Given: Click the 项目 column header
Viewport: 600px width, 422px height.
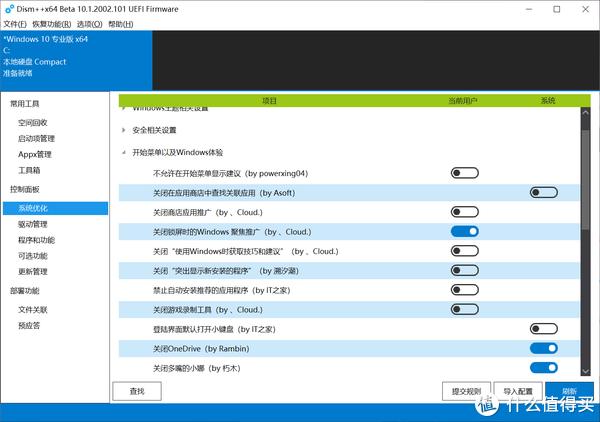Looking at the screenshot, I should (269, 101).
